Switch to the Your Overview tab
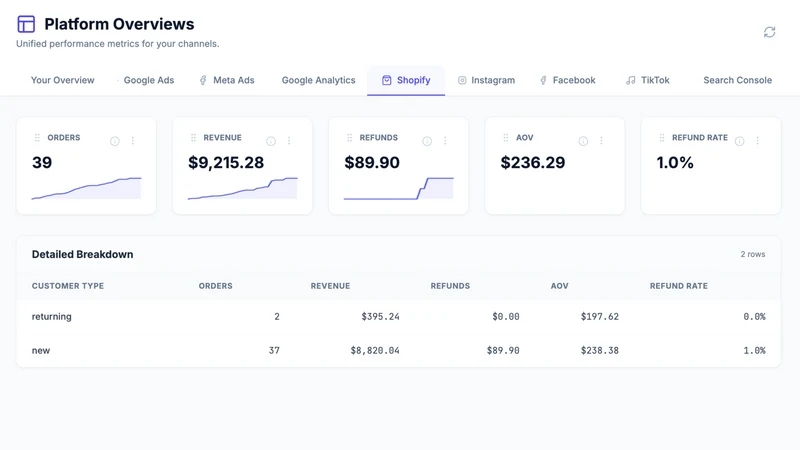Screen dimensions: 800x450 point(62,80)
